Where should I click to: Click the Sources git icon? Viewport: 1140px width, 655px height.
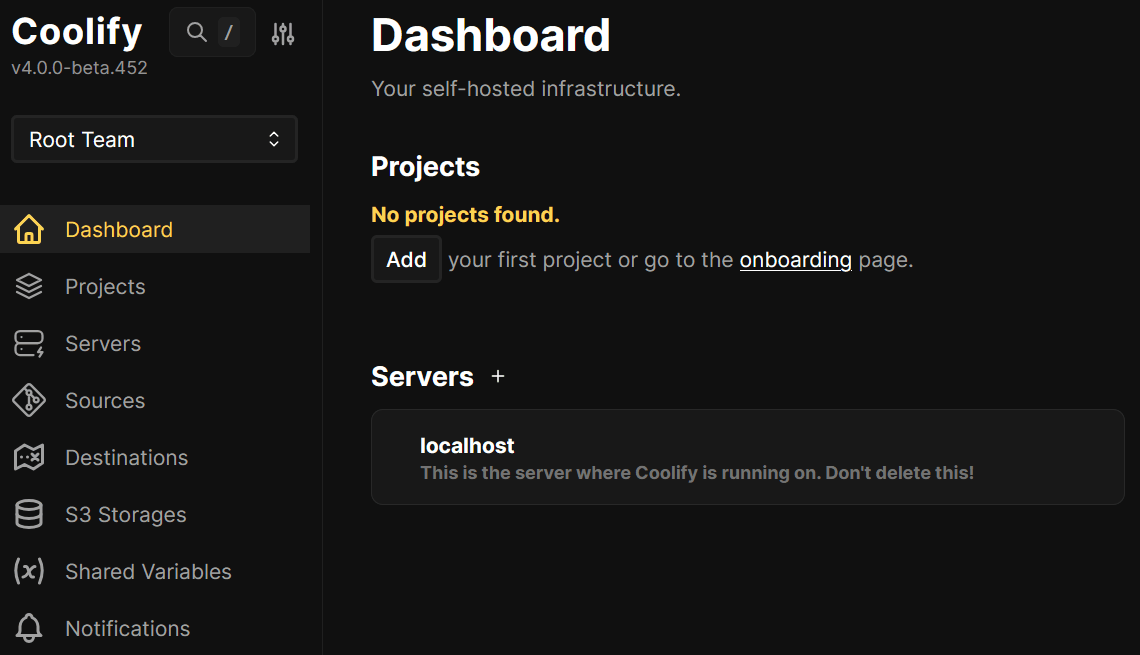click(29, 401)
